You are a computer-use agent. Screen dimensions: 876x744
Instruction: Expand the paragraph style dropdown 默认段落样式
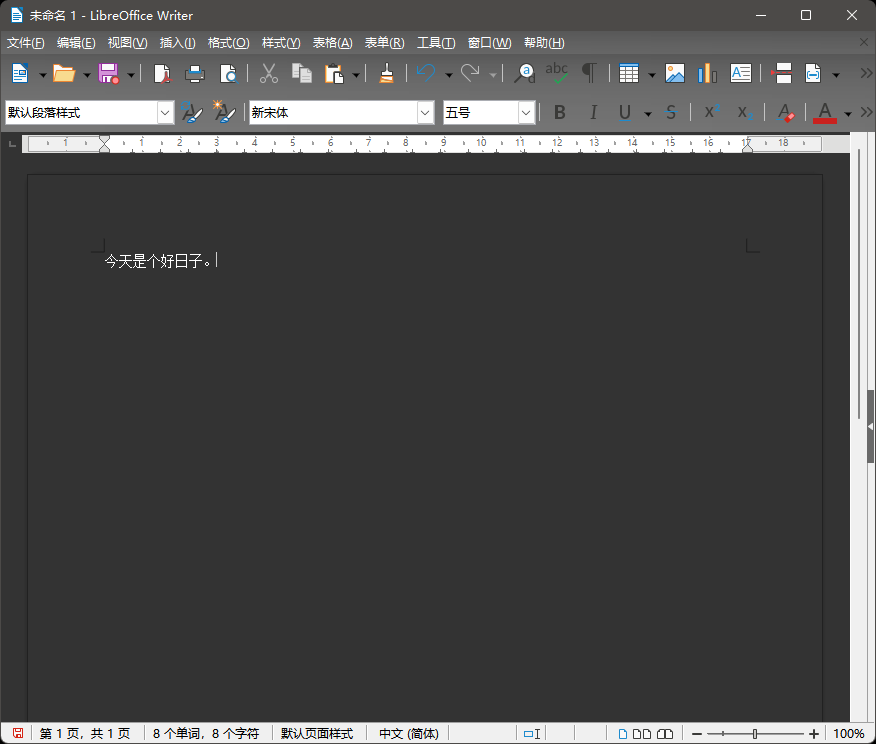coord(166,113)
